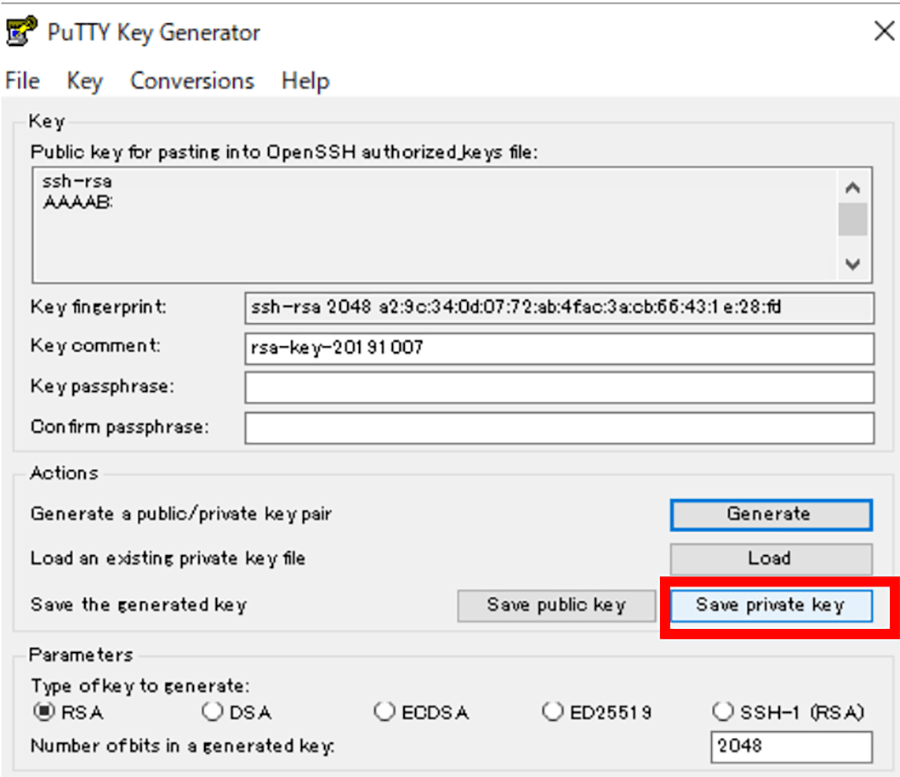Image resolution: width=900 pixels, height=777 pixels.
Task: Focus the Confirm passphrase field
Action: [x=559, y=428]
